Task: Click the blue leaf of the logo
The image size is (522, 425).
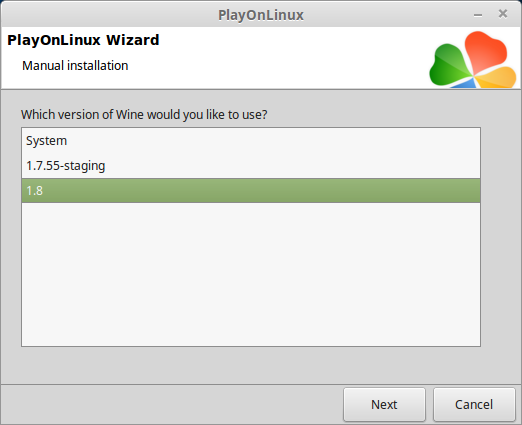Action: [x=464, y=83]
